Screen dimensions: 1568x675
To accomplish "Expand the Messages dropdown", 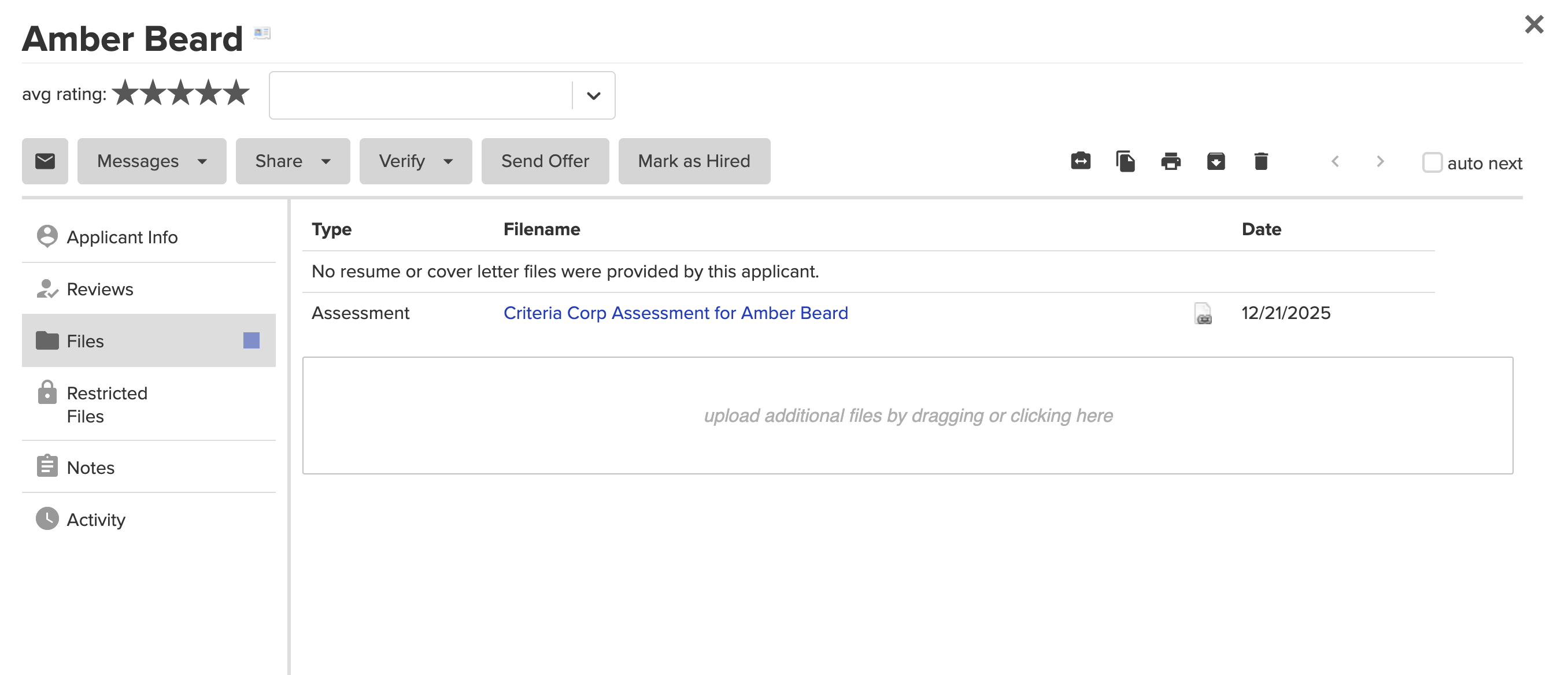I will [151, 161].
